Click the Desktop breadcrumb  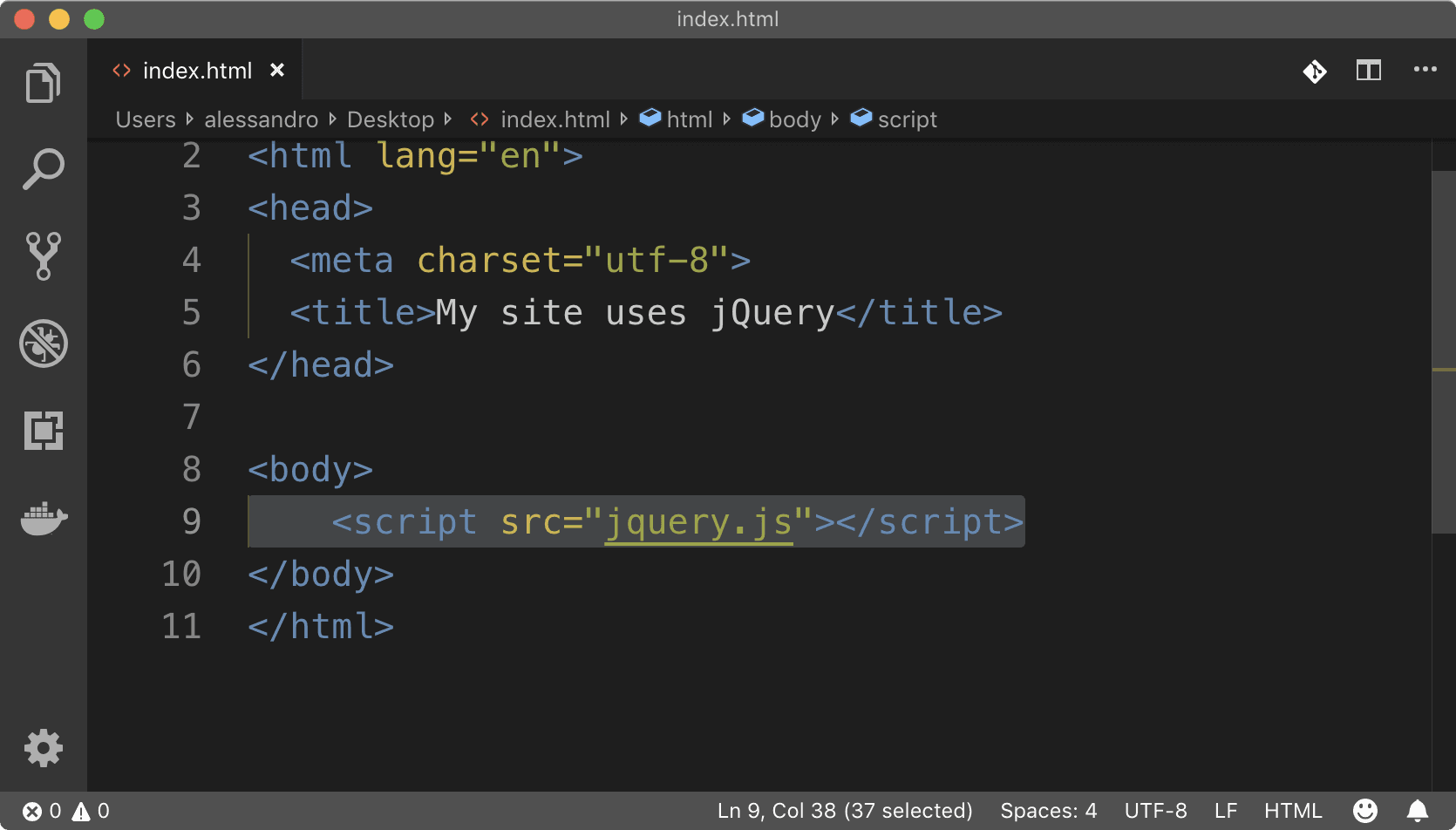point(391,119)
